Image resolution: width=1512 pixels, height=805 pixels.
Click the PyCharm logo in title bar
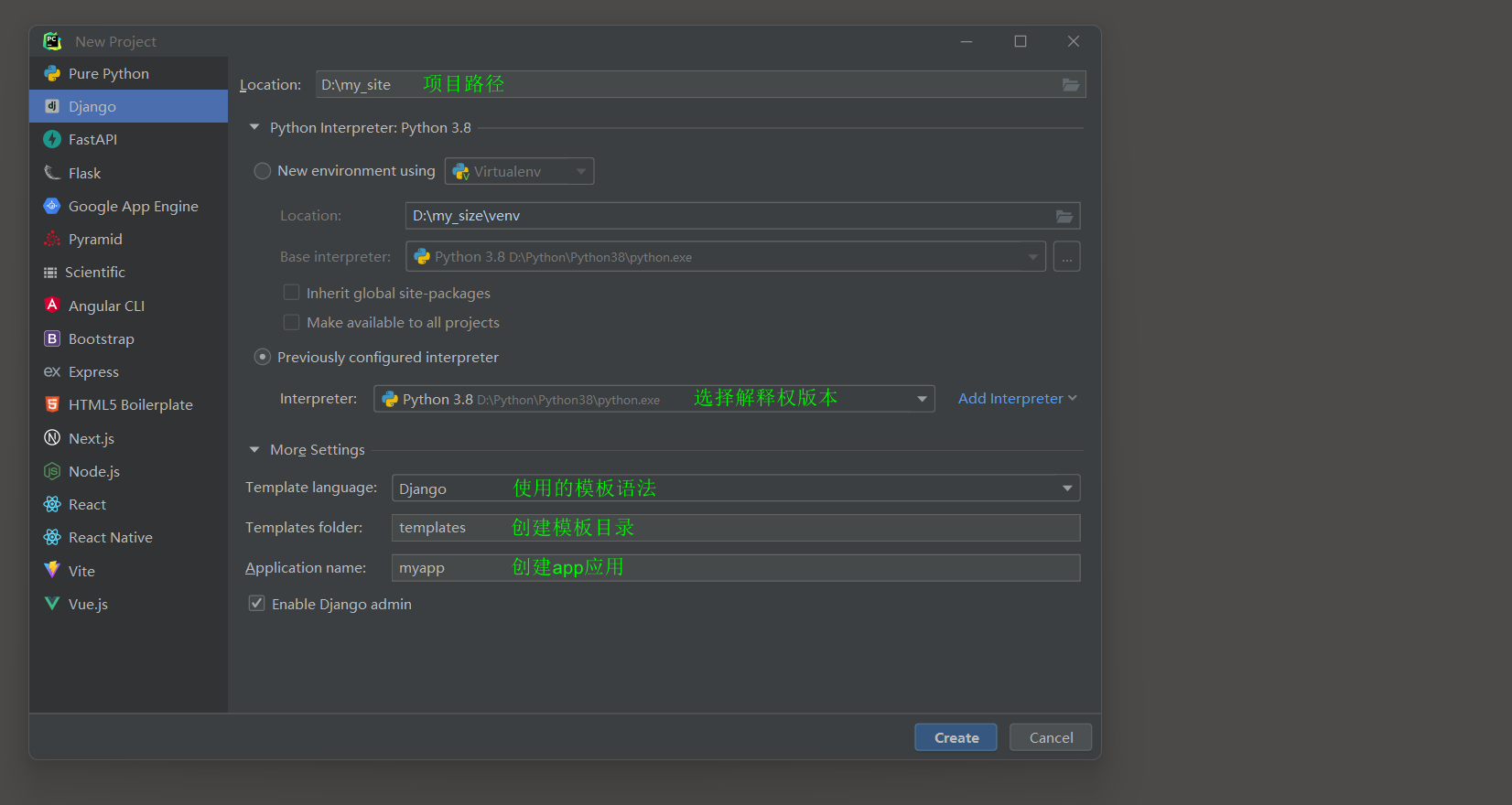point(52,41)
